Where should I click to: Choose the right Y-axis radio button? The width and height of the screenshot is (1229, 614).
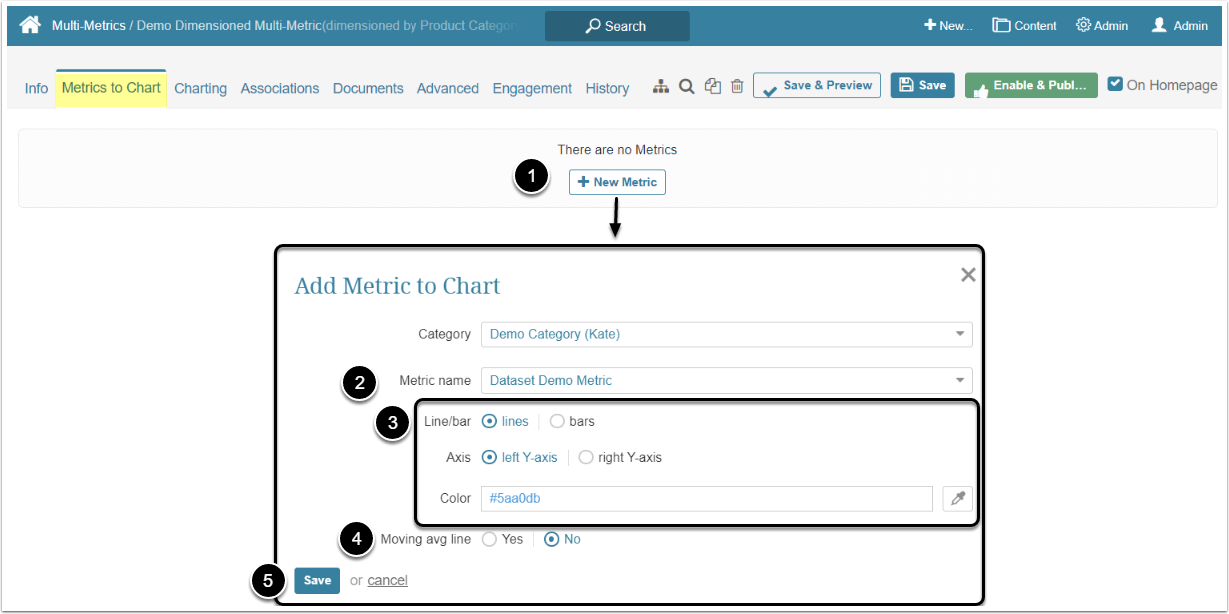[586, 457]
